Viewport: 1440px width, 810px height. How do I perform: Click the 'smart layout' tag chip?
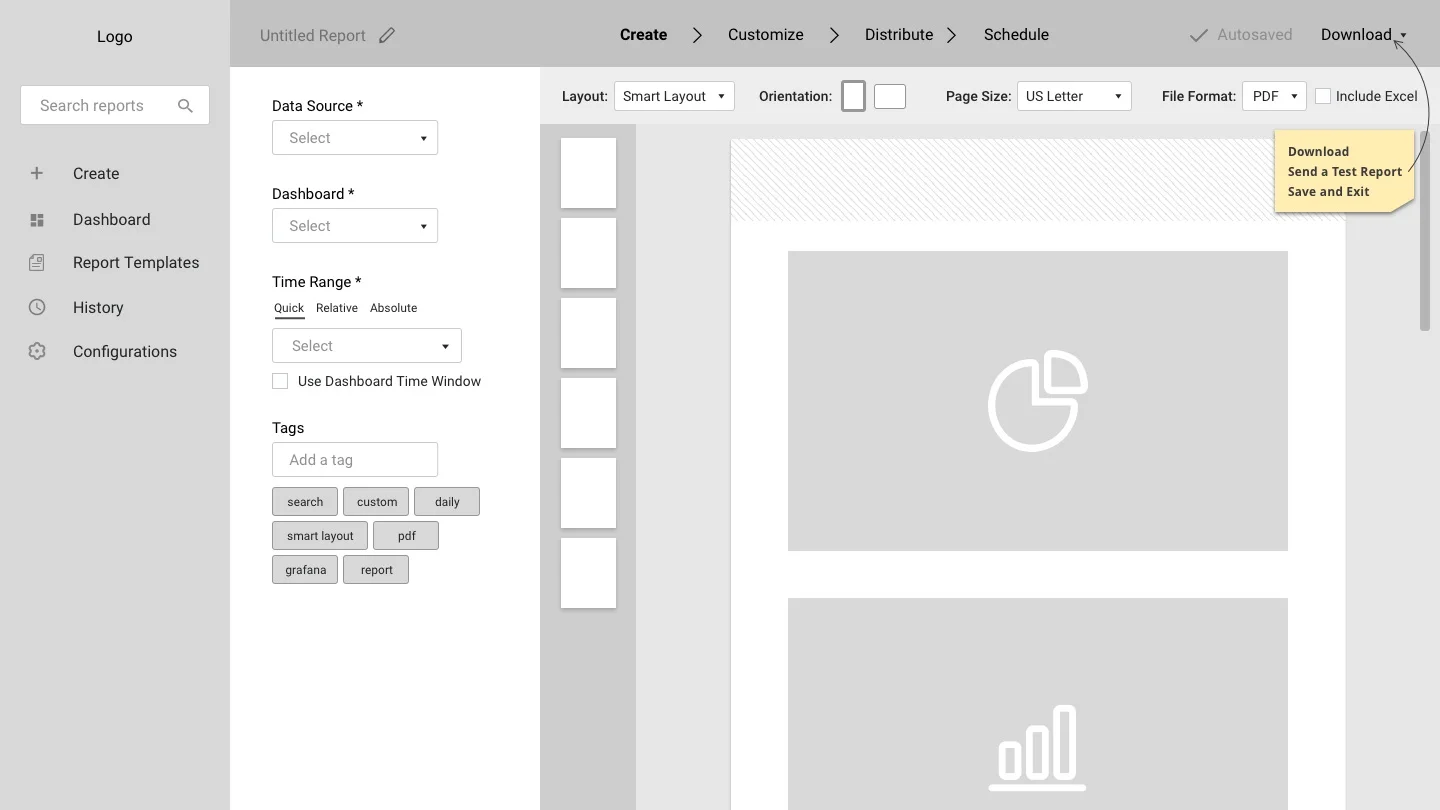320,536
